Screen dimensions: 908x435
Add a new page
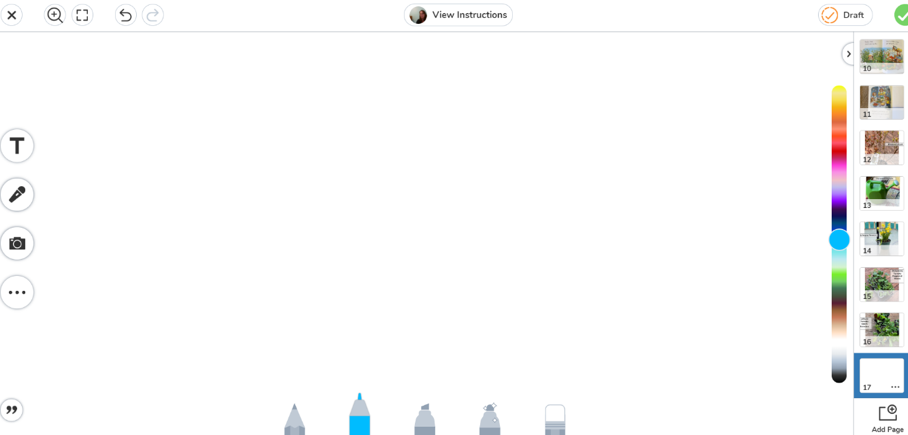point(887,419)
